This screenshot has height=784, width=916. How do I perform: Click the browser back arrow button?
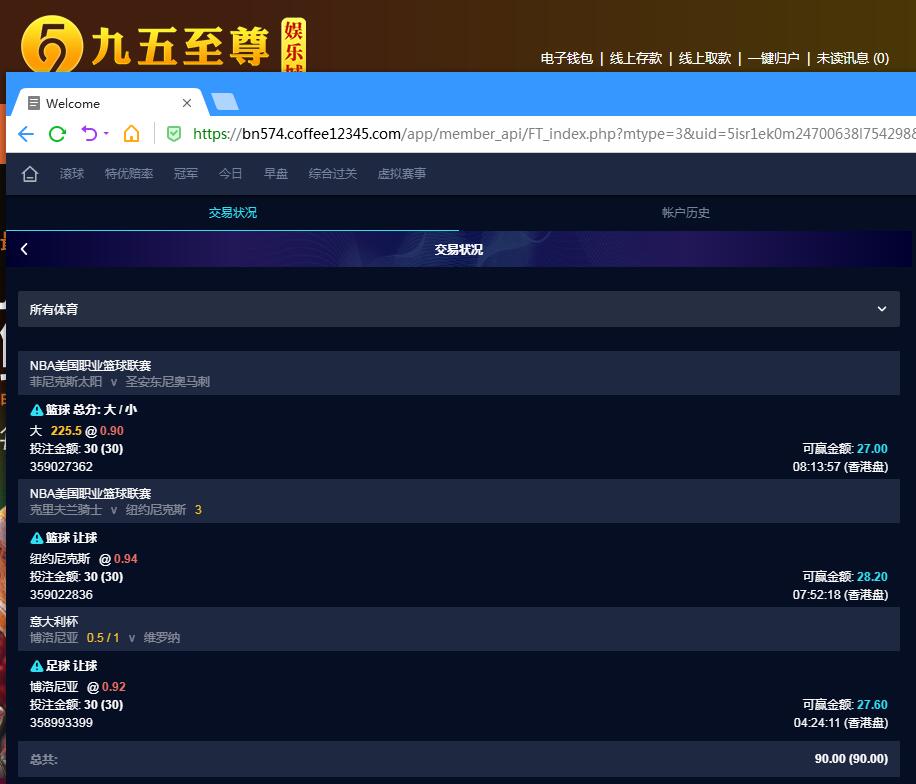26,134
